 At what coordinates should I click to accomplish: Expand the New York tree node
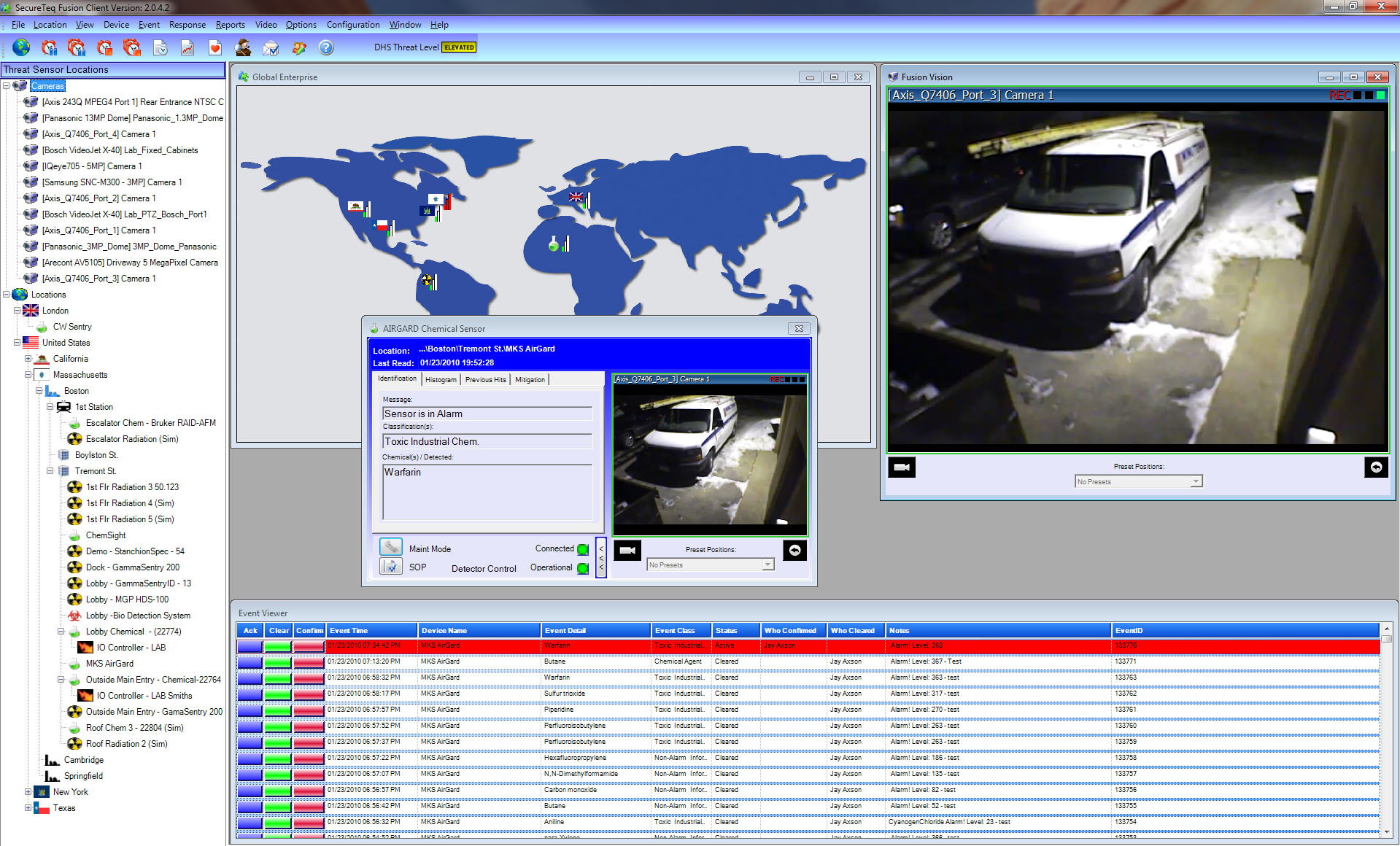tap(28, 792)
